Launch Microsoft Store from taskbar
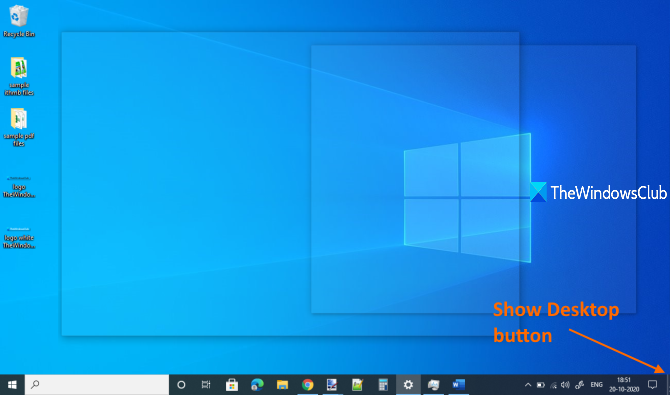 click(232, 385)
